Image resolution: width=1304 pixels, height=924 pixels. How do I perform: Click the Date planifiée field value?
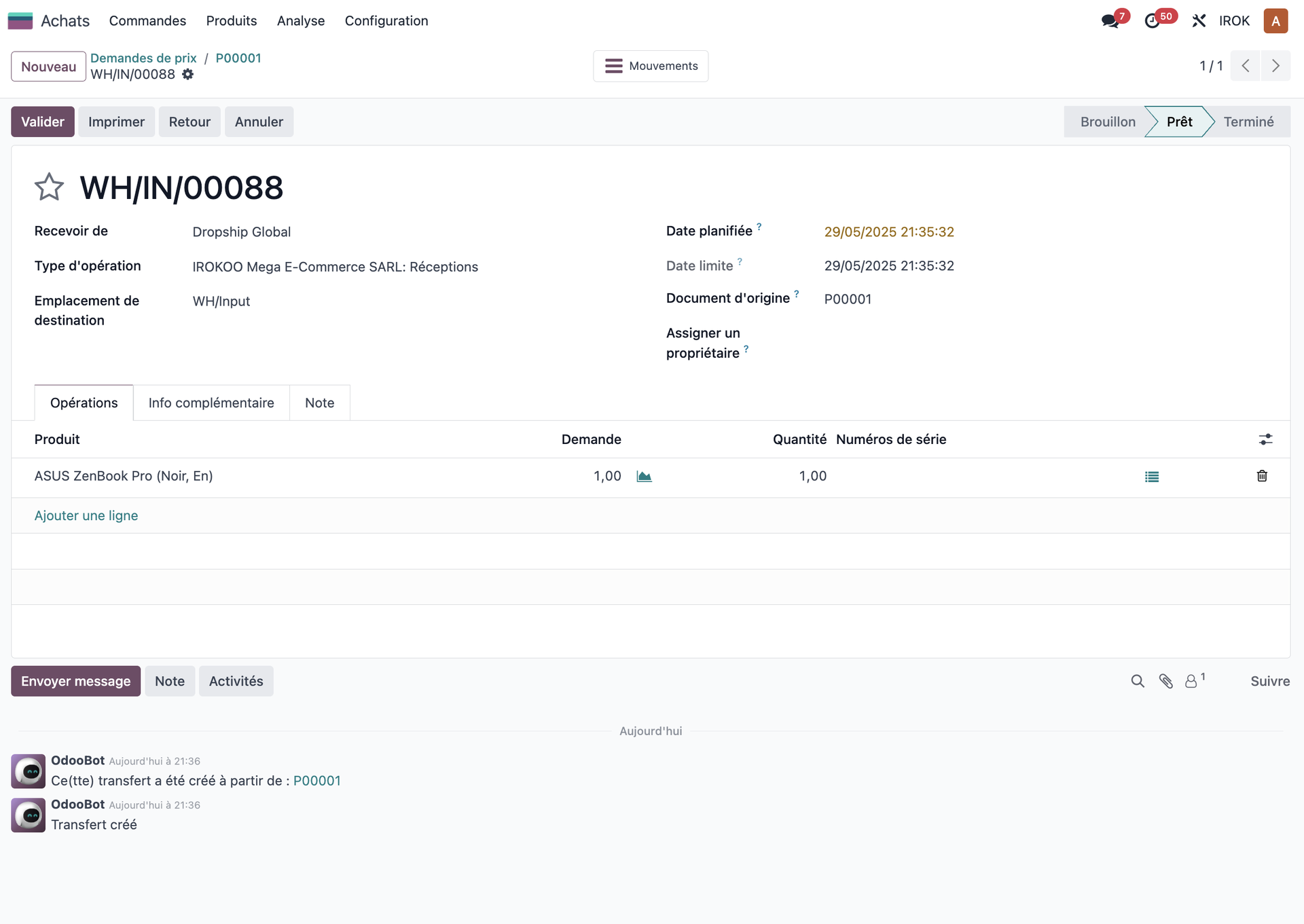tap(889, 232)
